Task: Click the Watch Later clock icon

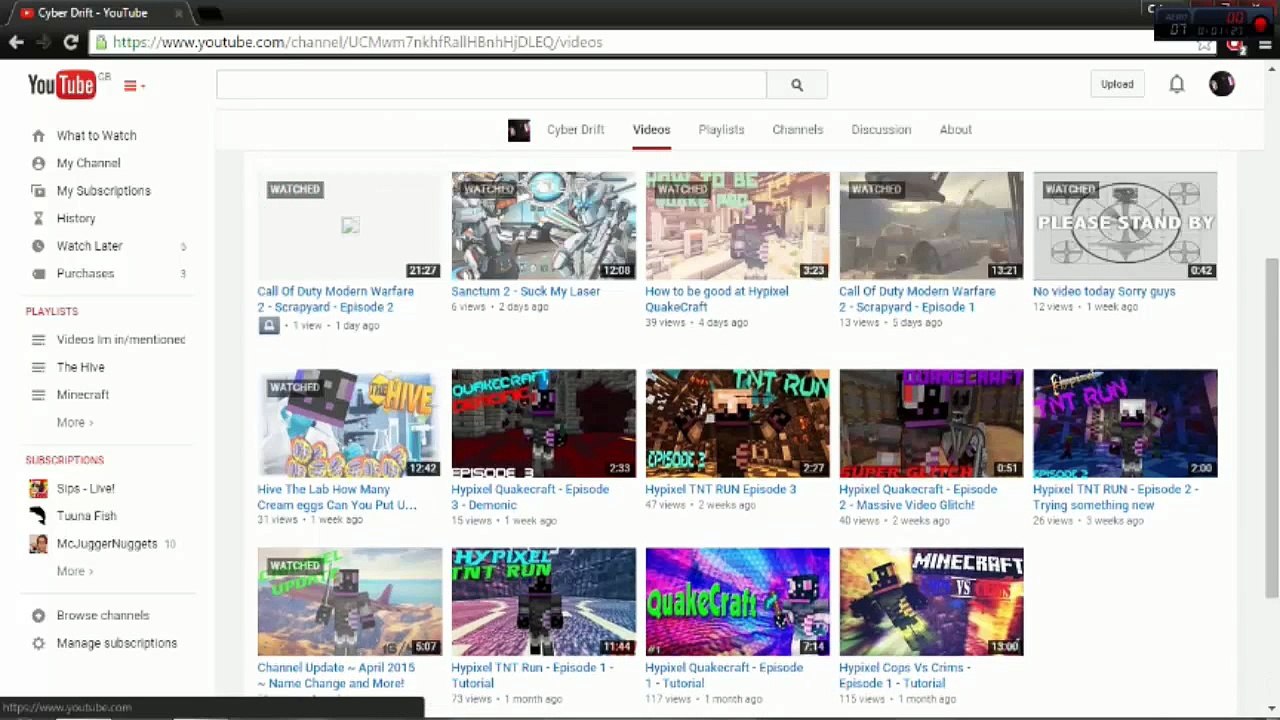Action: 38,246
